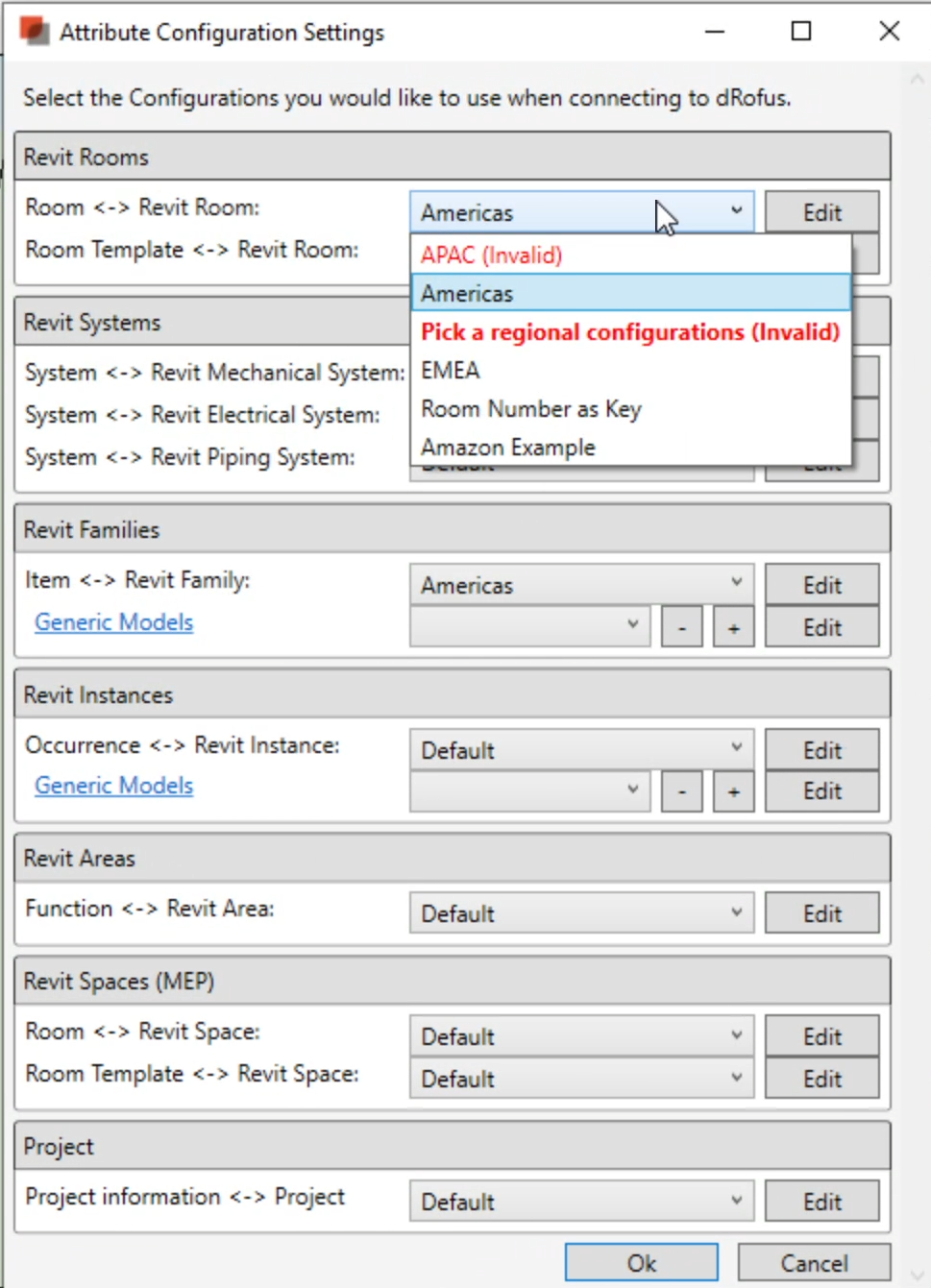Click minus button in Revit Families row

coord(682,628)
